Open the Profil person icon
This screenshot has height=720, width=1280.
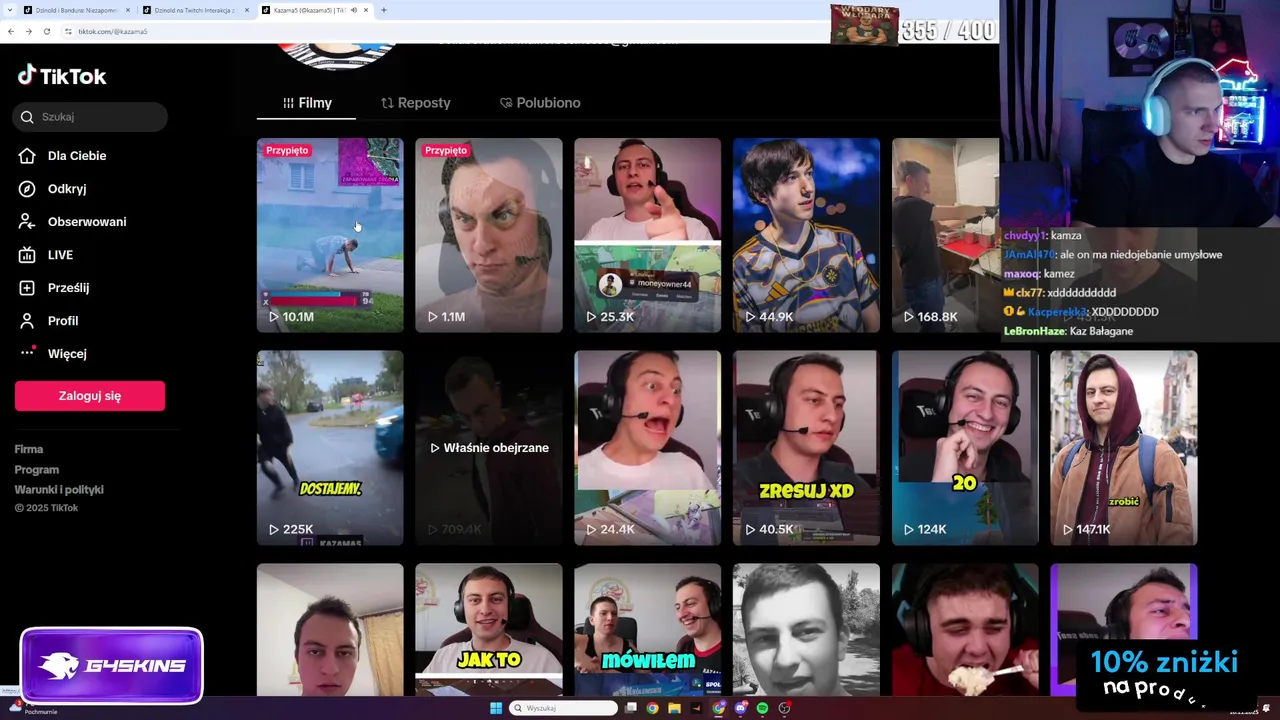tap(27, 321)
